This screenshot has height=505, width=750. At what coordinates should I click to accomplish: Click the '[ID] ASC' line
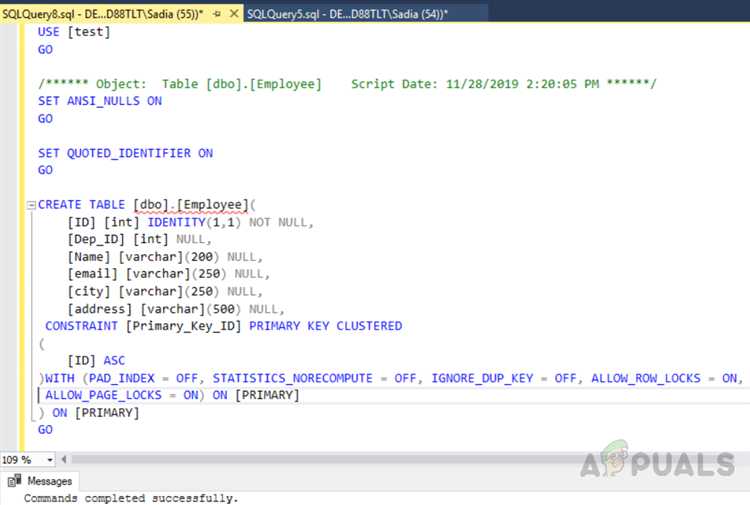96,361
